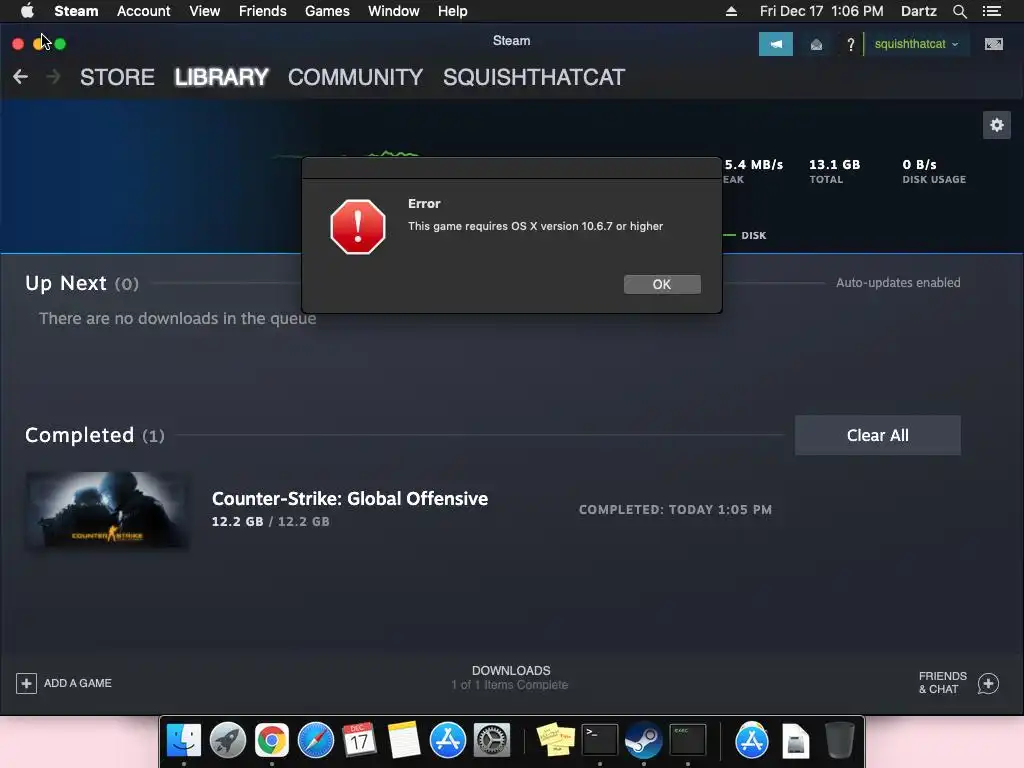Switch to the COMMUNITY tab

pos(355,77)
